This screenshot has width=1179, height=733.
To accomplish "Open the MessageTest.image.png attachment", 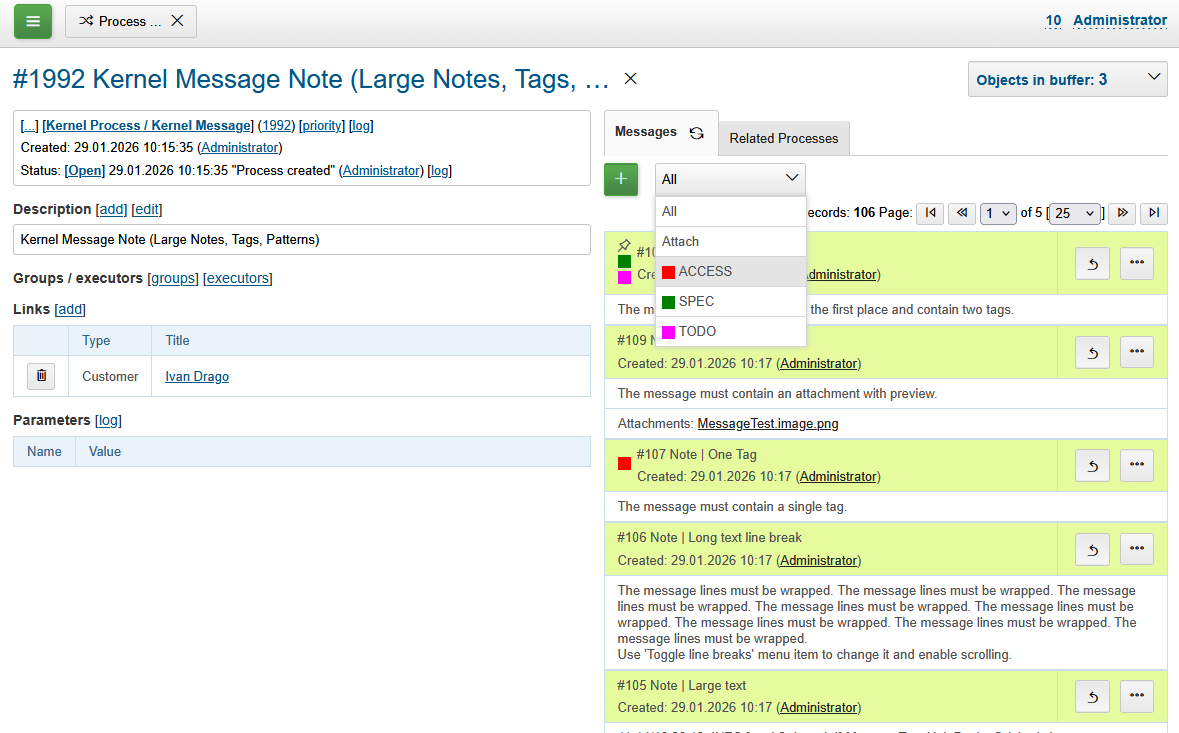I will point(767,423).
